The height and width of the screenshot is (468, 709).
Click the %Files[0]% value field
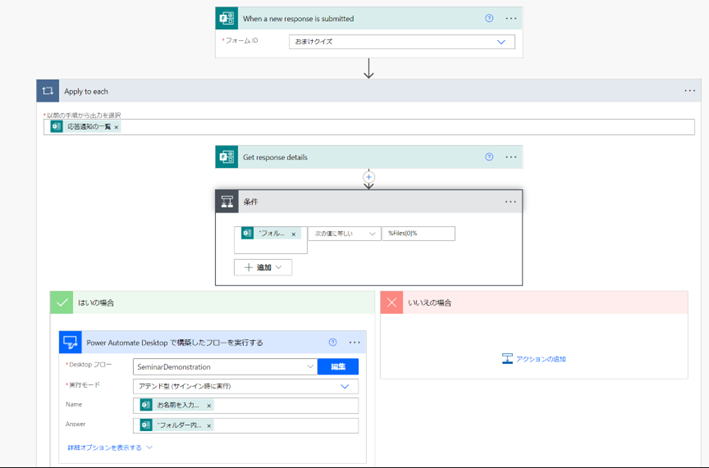coord(418,234)
